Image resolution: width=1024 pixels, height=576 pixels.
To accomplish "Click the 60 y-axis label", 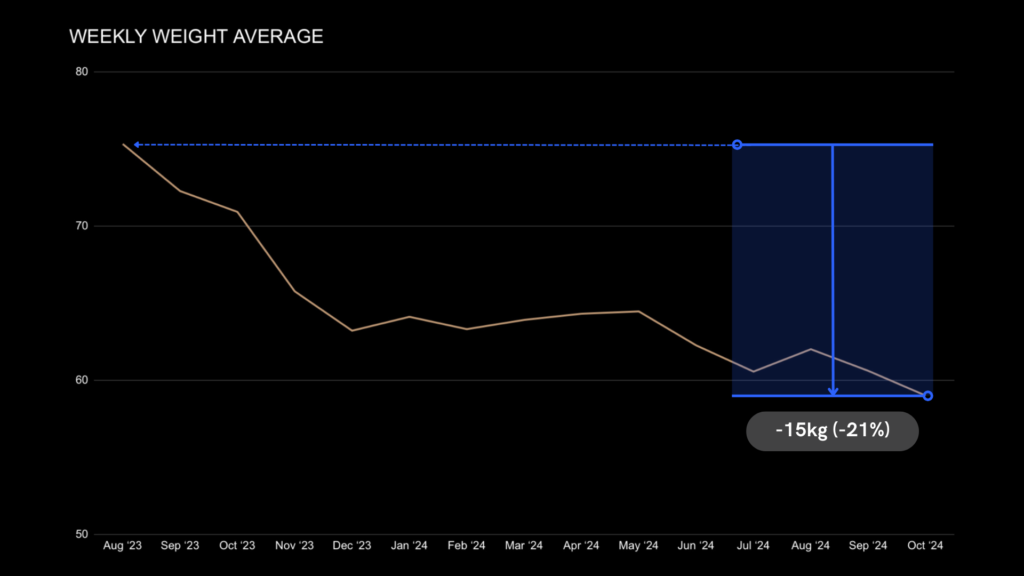I will coord(82,380).
